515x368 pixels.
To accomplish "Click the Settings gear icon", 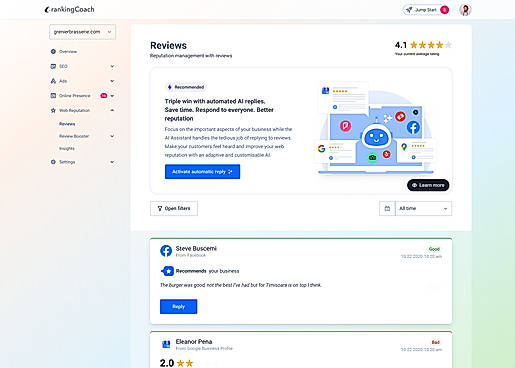I will point(53,162).
